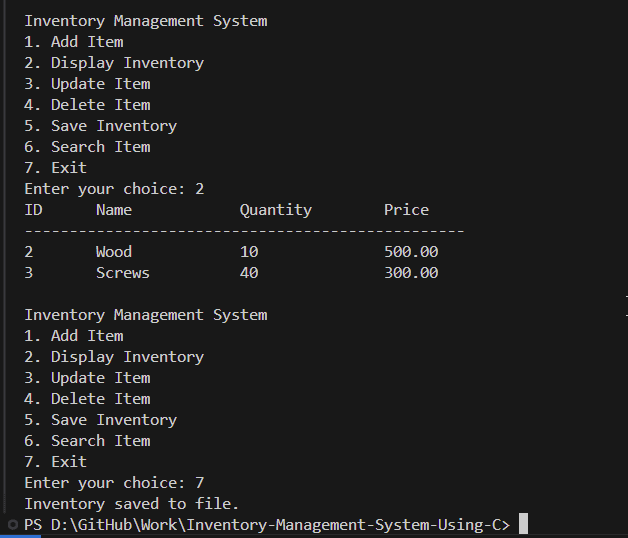
Task: Click the 300.00 price value
Action: click(x=410, y=273)
